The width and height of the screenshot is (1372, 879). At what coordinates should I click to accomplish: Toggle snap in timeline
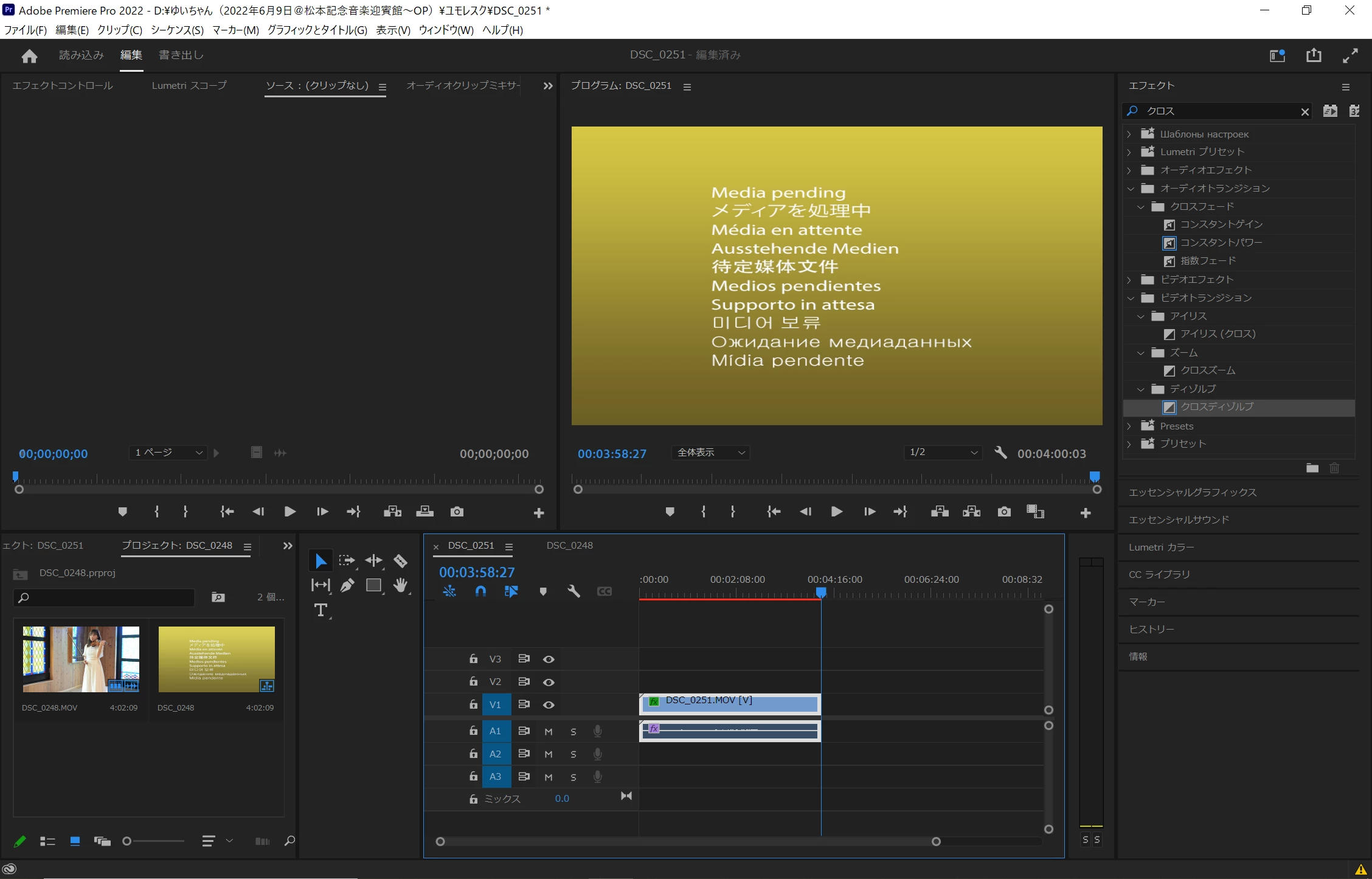[x=480, y=591]
